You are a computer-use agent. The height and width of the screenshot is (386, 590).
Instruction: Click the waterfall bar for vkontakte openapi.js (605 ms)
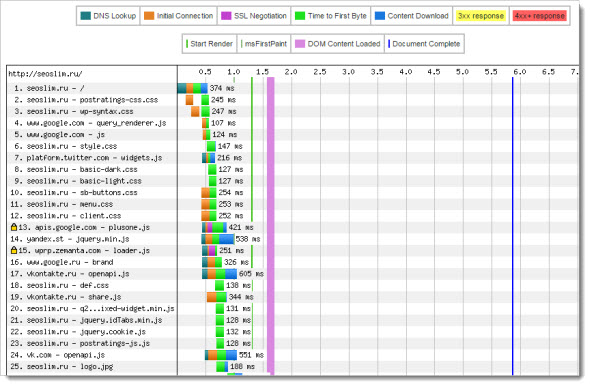[220, 274]
